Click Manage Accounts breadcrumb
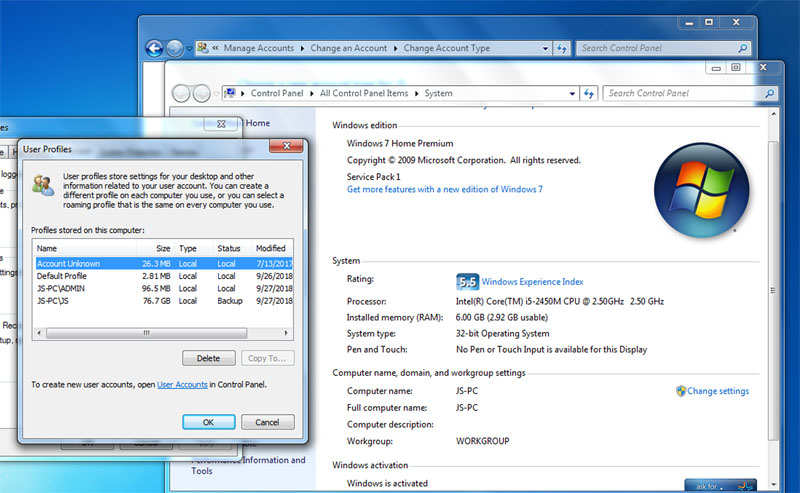Screen dimensions: 800x493 tap(259, 48)
